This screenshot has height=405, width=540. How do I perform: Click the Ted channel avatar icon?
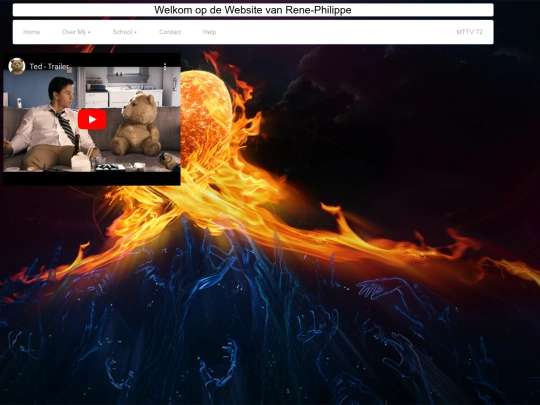coord(17,66)
